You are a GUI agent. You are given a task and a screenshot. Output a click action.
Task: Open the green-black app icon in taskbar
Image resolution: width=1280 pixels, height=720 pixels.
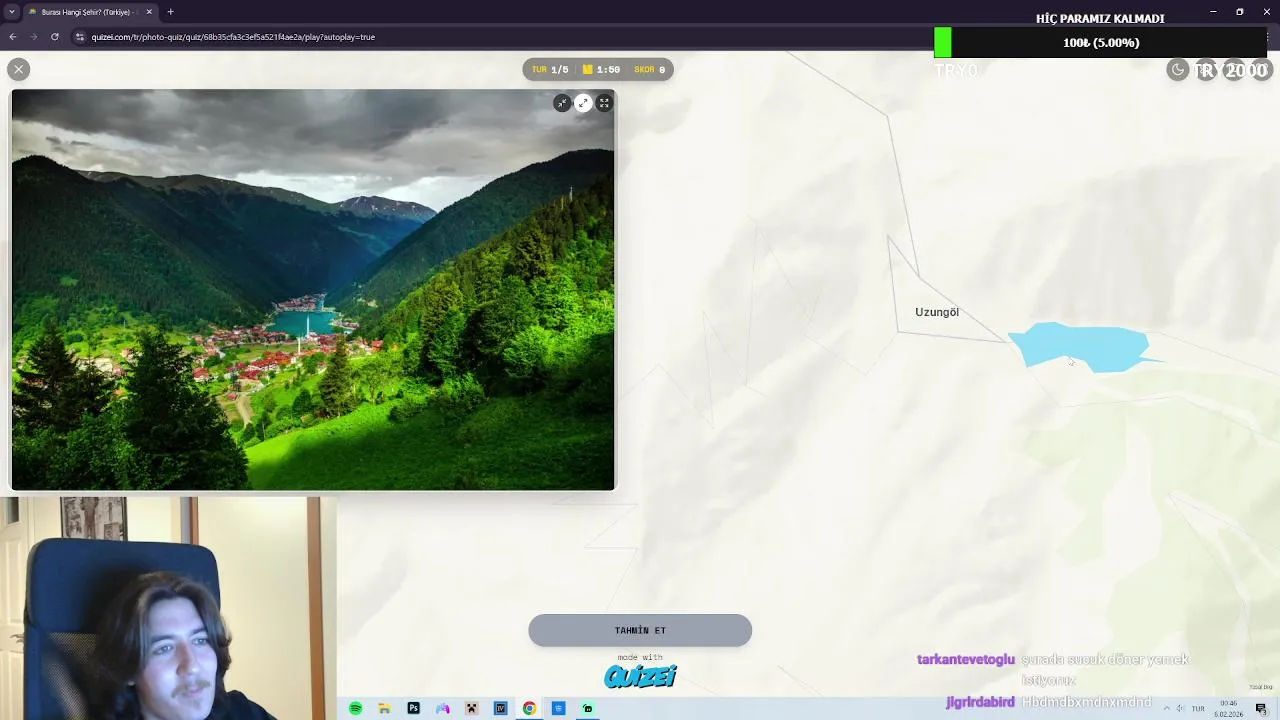click(x=587, y=708)
